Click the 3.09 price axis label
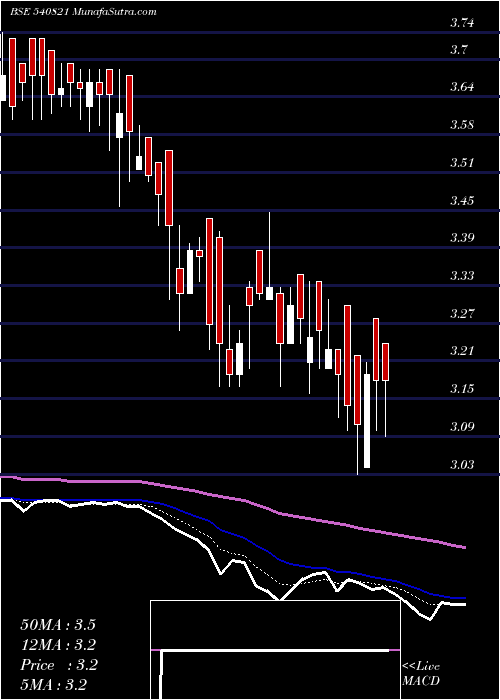Viewport: 500px width, 700px height. click(x=462, y=427)
